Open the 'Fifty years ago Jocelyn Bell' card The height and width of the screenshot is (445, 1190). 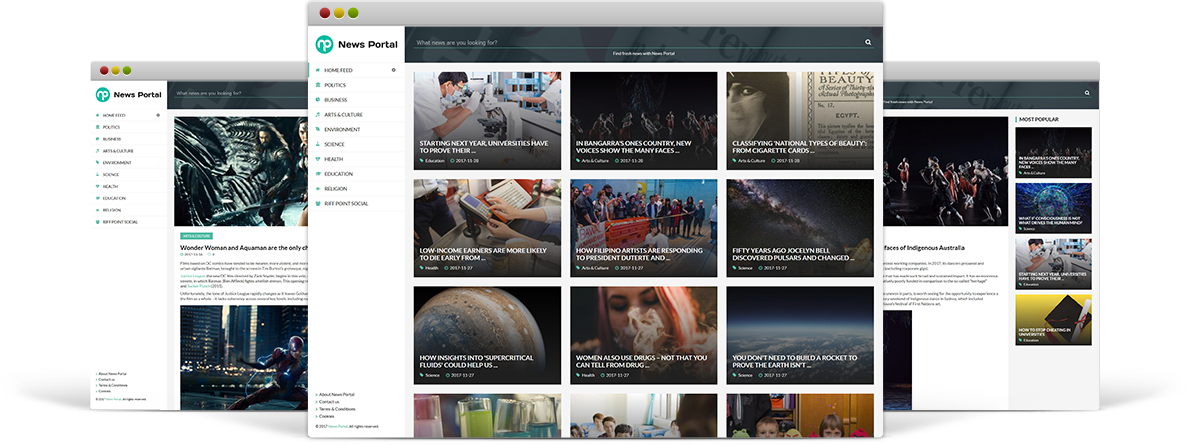[800, 228]
